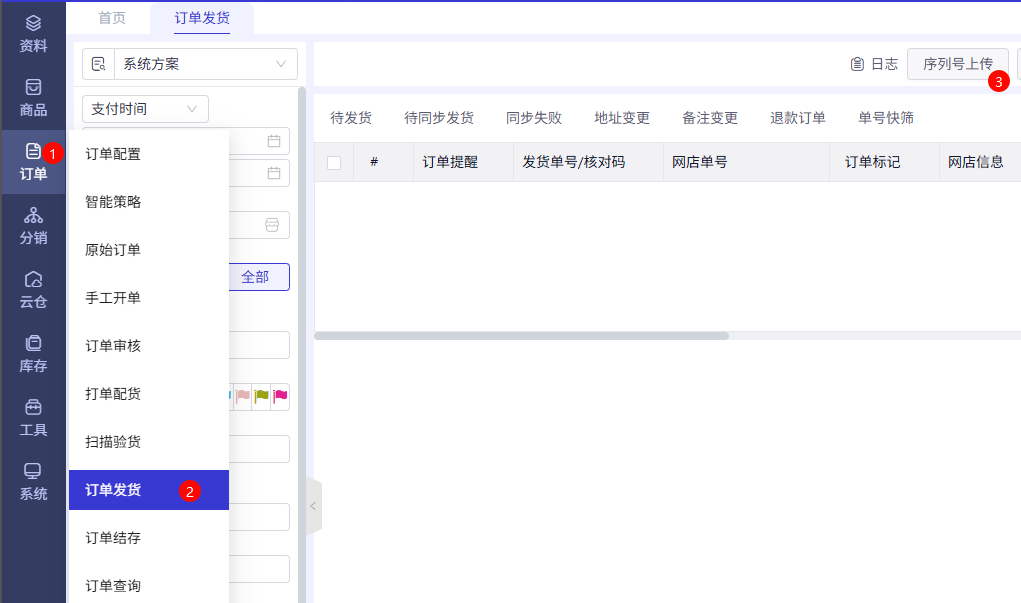Switch to the 首页 tab
1021x603 pixels.
pos(112,18)
